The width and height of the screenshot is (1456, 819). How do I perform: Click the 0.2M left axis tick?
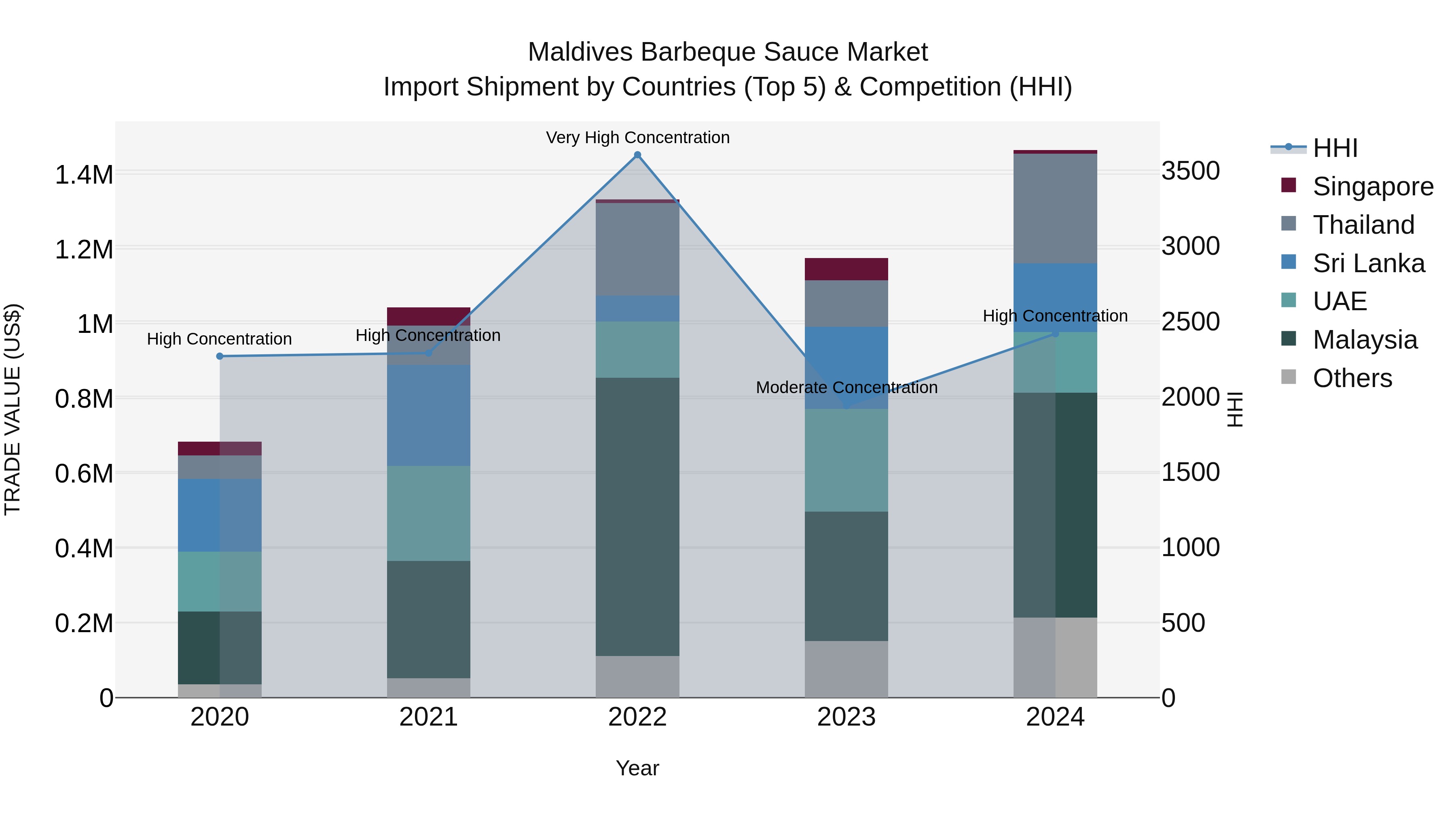pyautogui.click(x=84, y=623)
